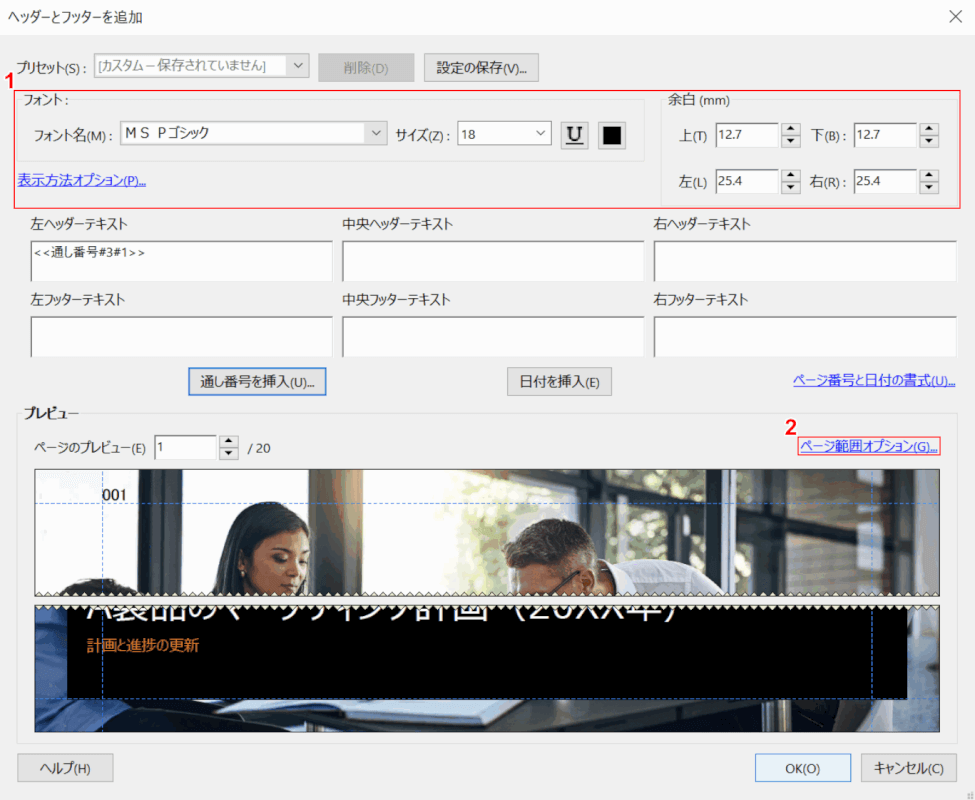
Task: Increase the preview page number
Action: (229, 441)
